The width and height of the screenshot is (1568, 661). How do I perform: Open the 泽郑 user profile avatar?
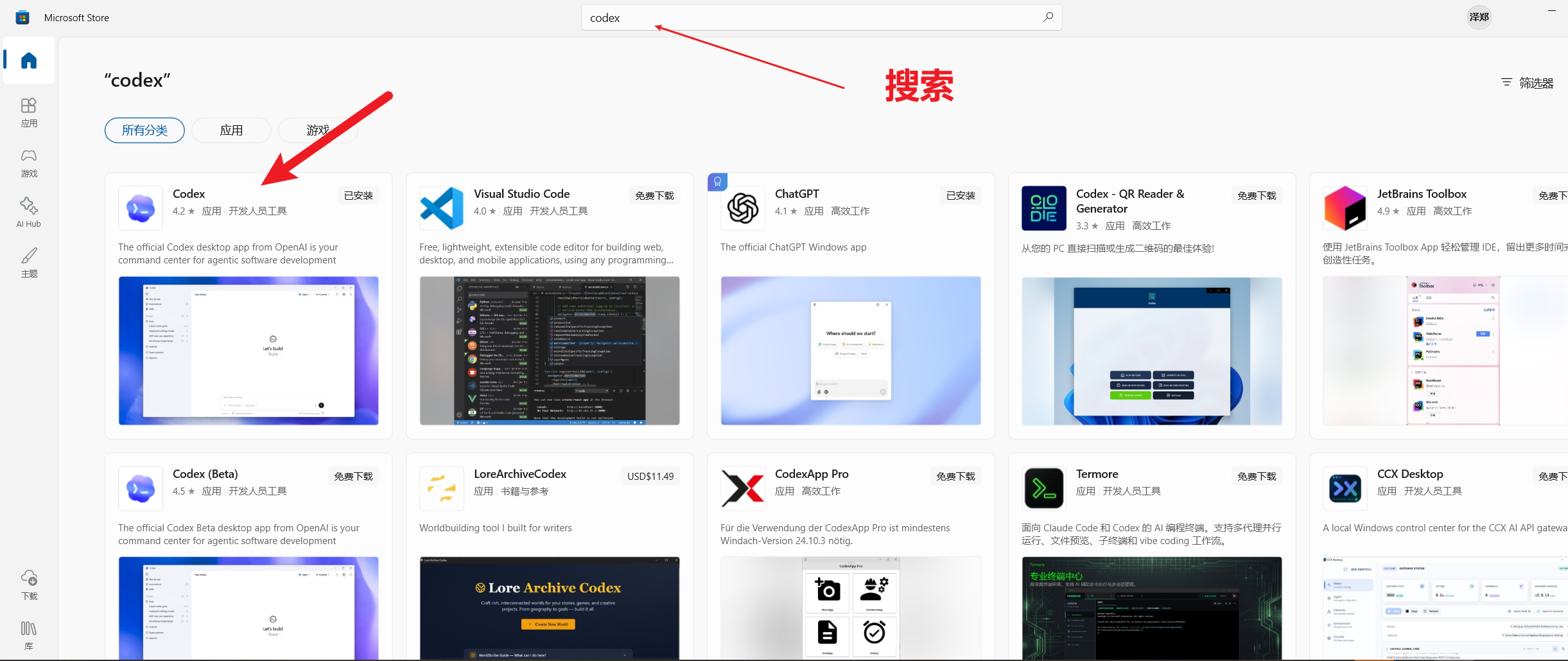point(1479,17)
